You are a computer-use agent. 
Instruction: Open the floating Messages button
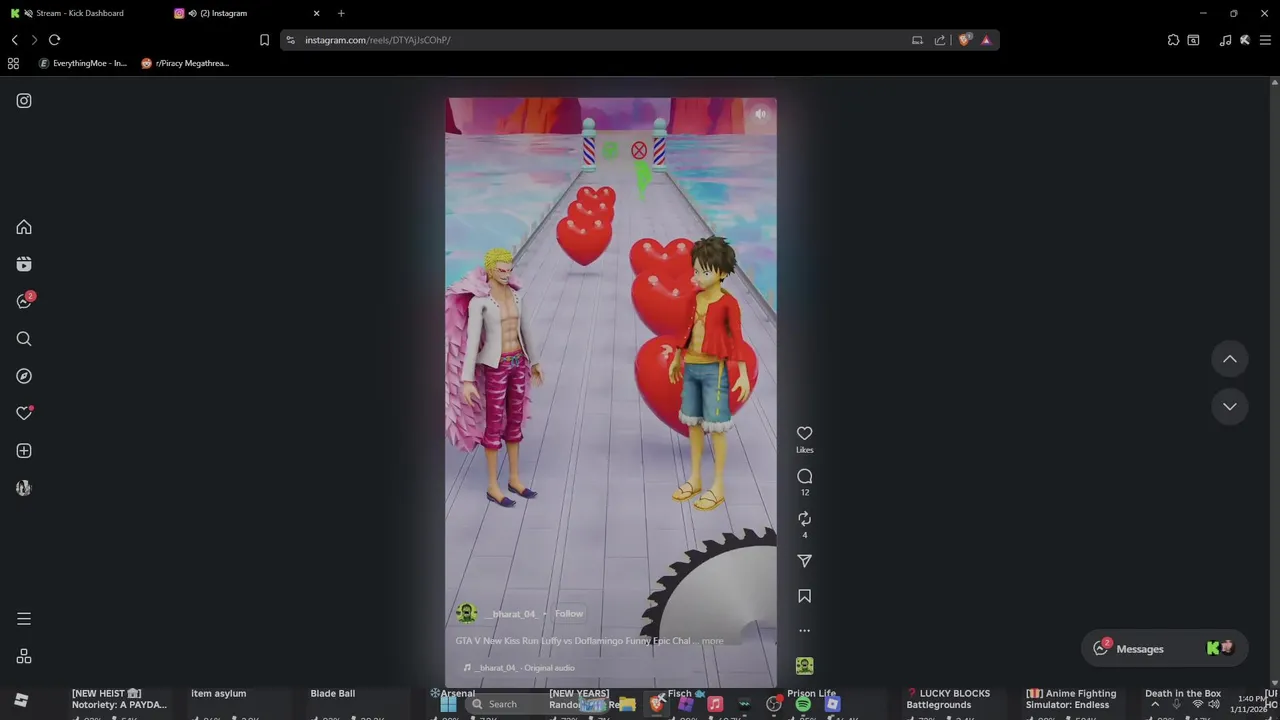point(1164,648)
